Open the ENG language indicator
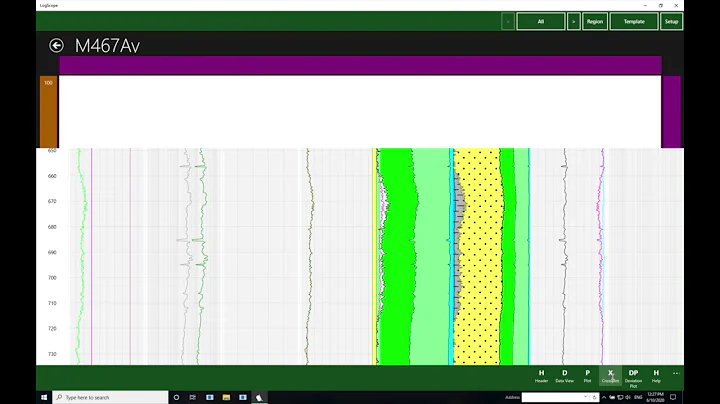 (x=638, y=397)
